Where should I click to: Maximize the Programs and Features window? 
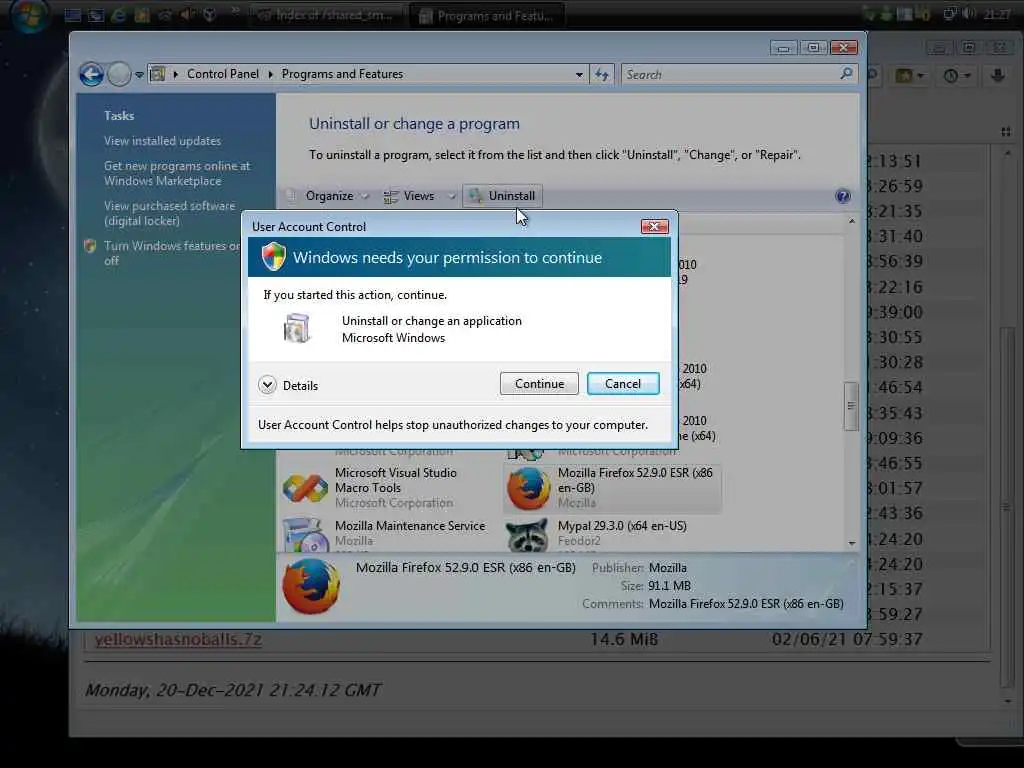(x=813, y=48)
